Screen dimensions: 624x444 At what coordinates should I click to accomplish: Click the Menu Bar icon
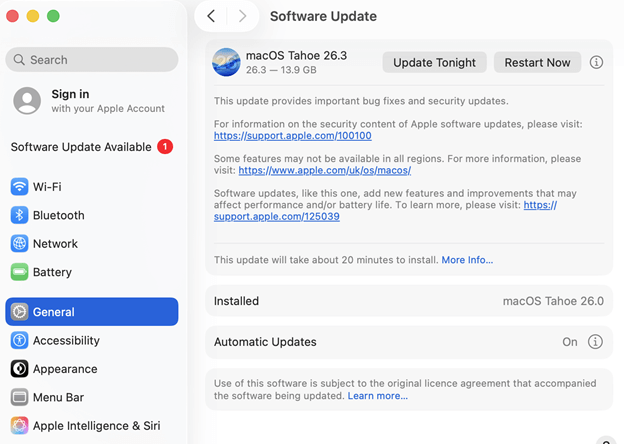click(x=19, y=397)
